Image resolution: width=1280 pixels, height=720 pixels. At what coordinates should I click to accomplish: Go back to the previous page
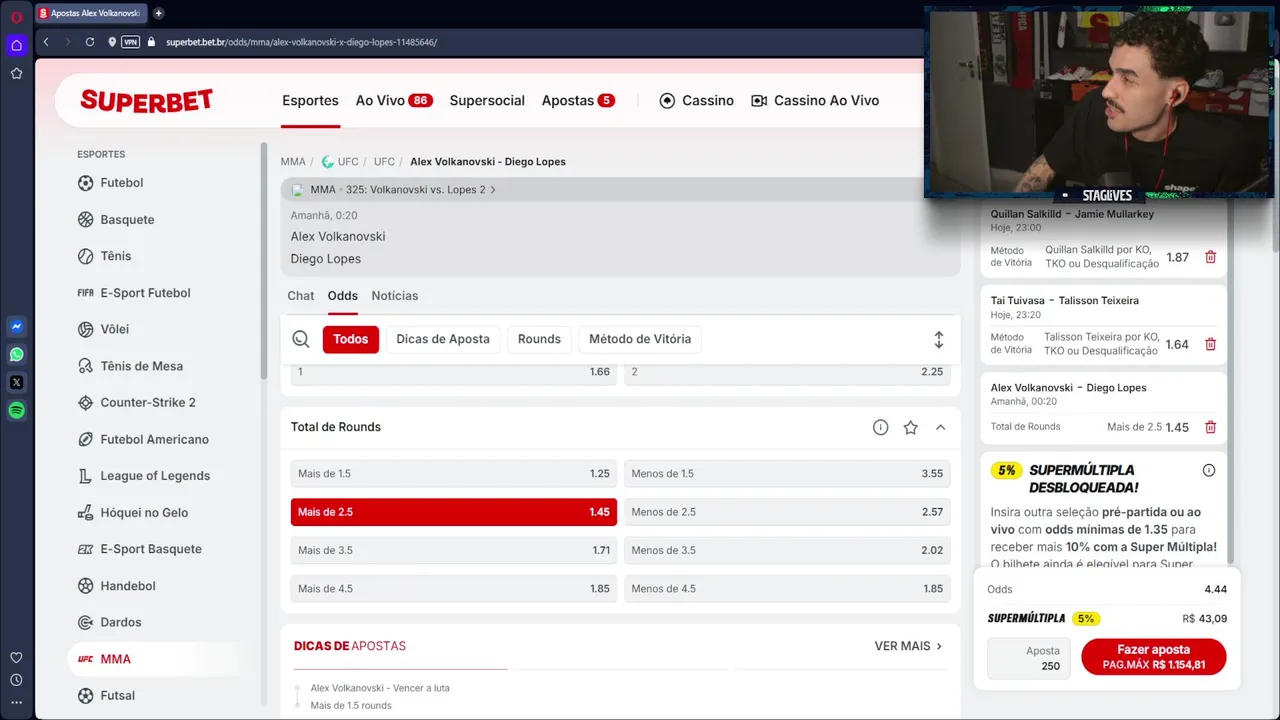point(46,42)
